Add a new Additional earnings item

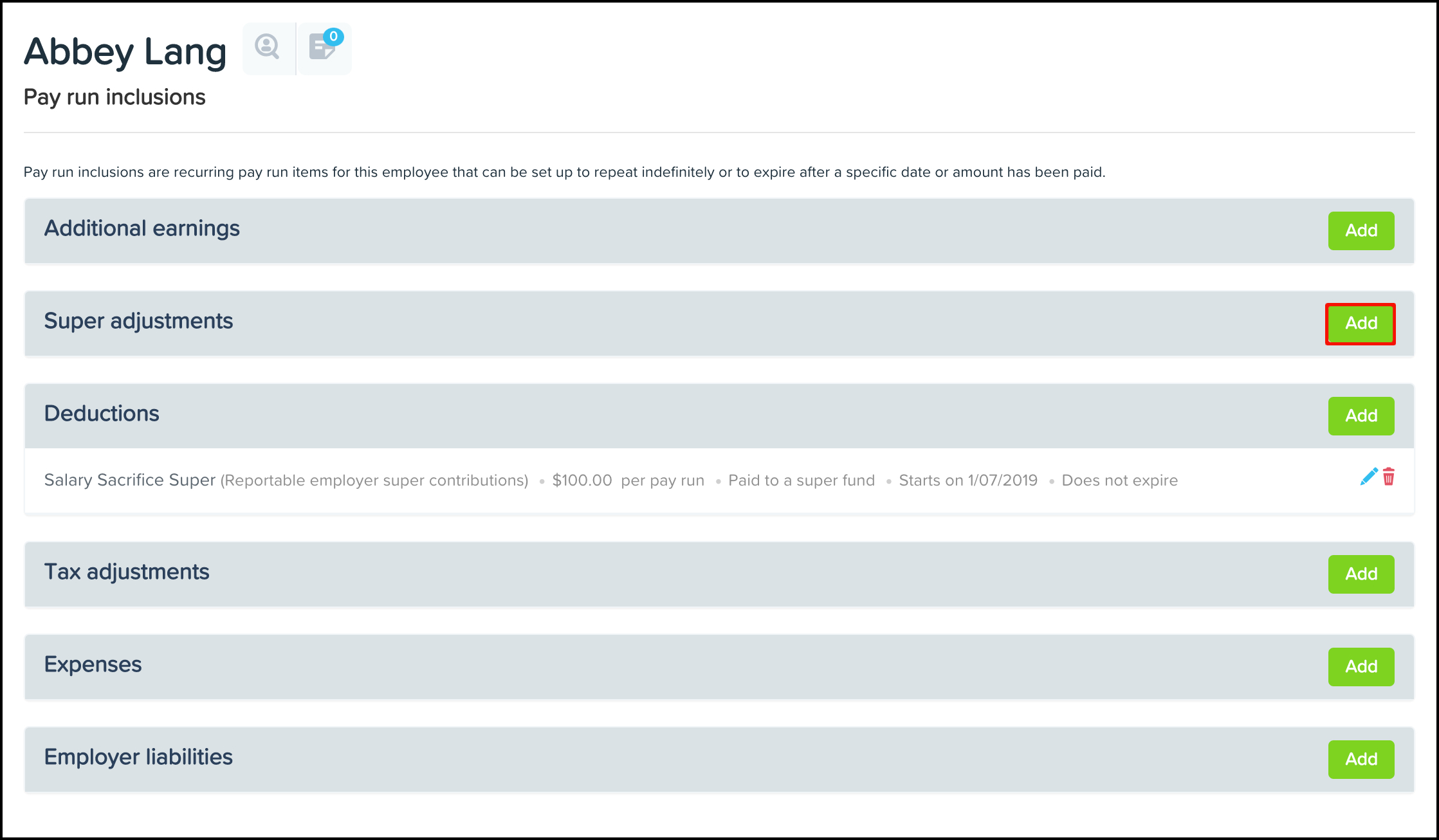click(1361, 230)
